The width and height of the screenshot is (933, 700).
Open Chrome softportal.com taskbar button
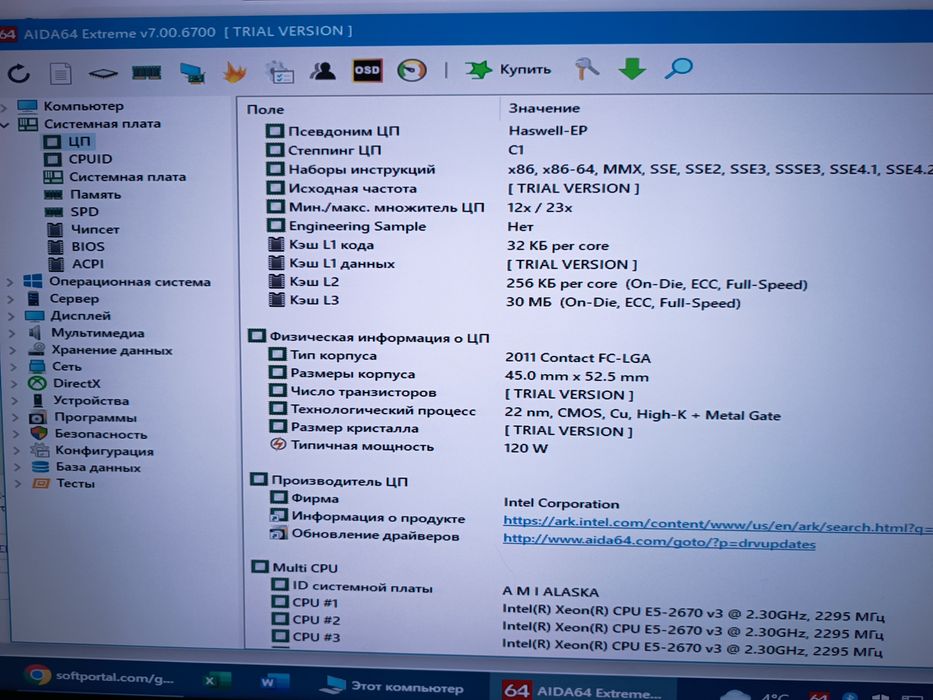[x=100, y=677]
